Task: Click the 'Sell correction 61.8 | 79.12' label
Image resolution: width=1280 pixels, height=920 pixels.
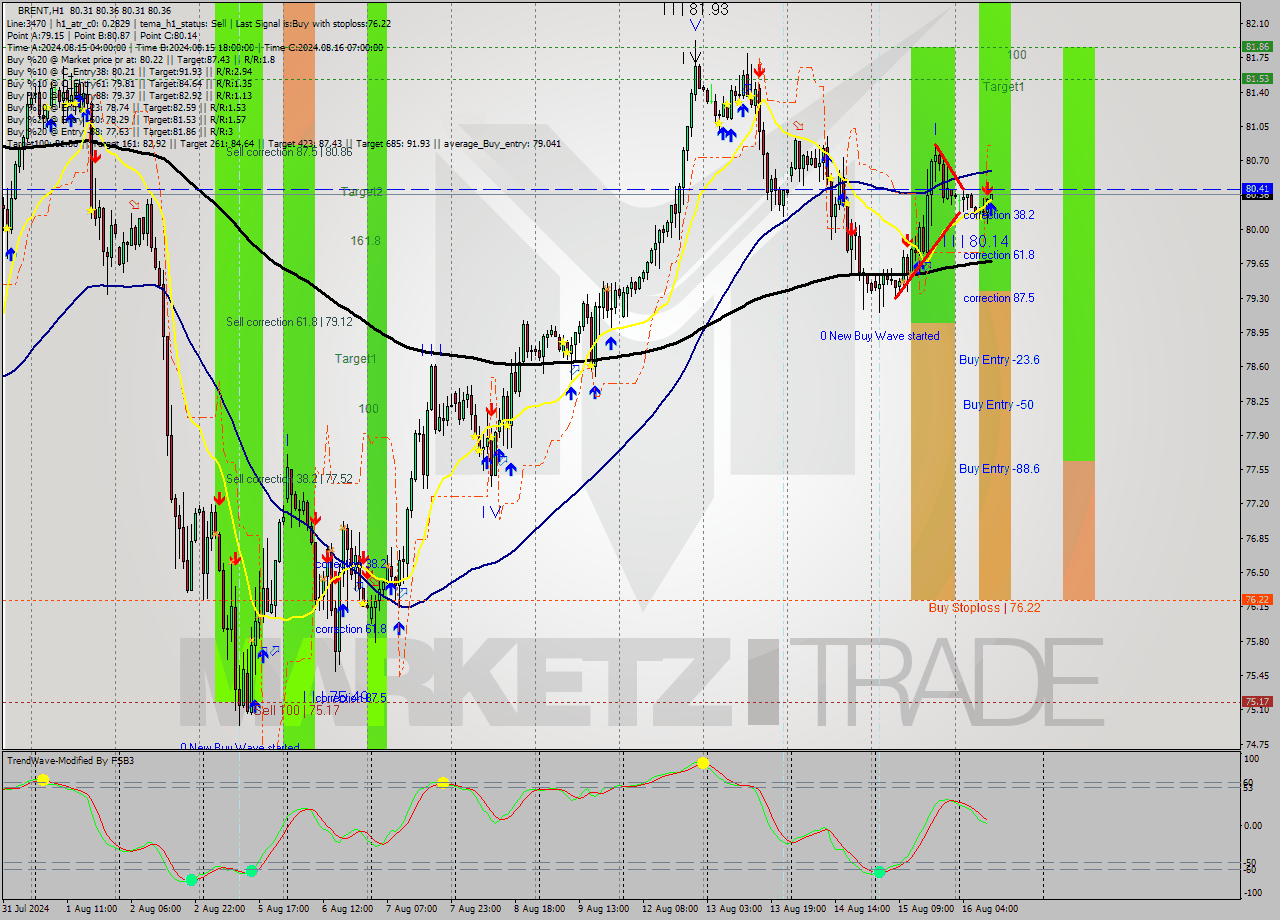Action: click(289, 322)
